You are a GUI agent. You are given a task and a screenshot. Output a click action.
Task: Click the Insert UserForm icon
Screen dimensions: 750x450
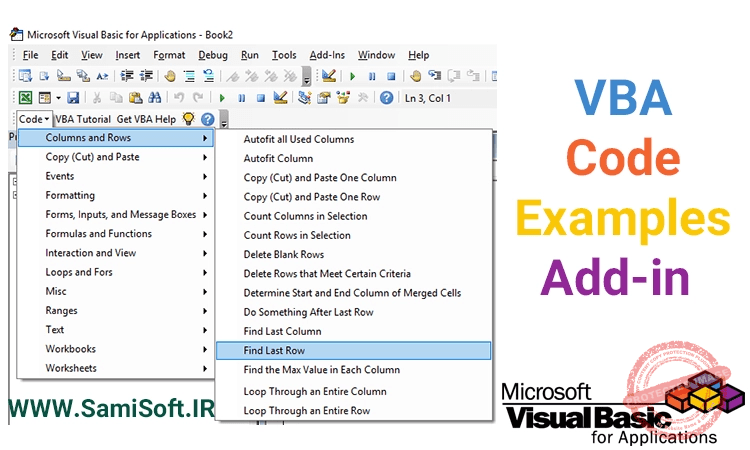[x=44, y=98]
